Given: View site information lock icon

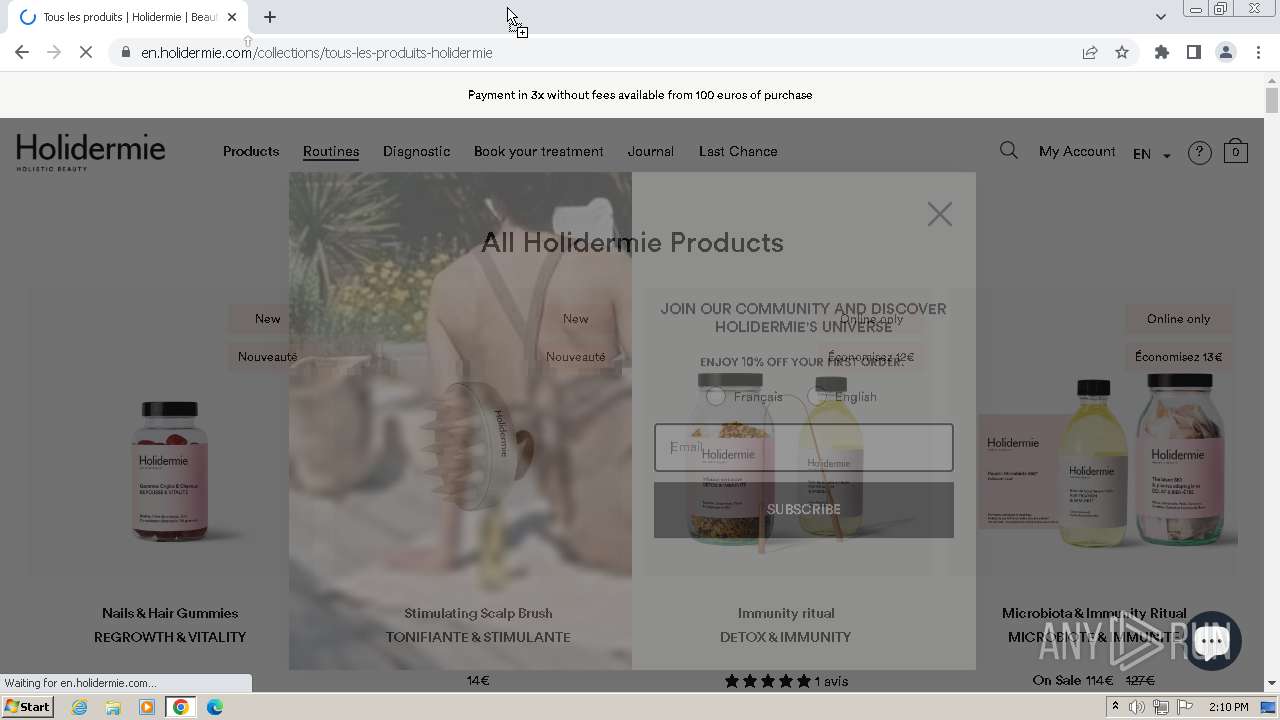Looking at the screenshot, I should click(126, 52).
